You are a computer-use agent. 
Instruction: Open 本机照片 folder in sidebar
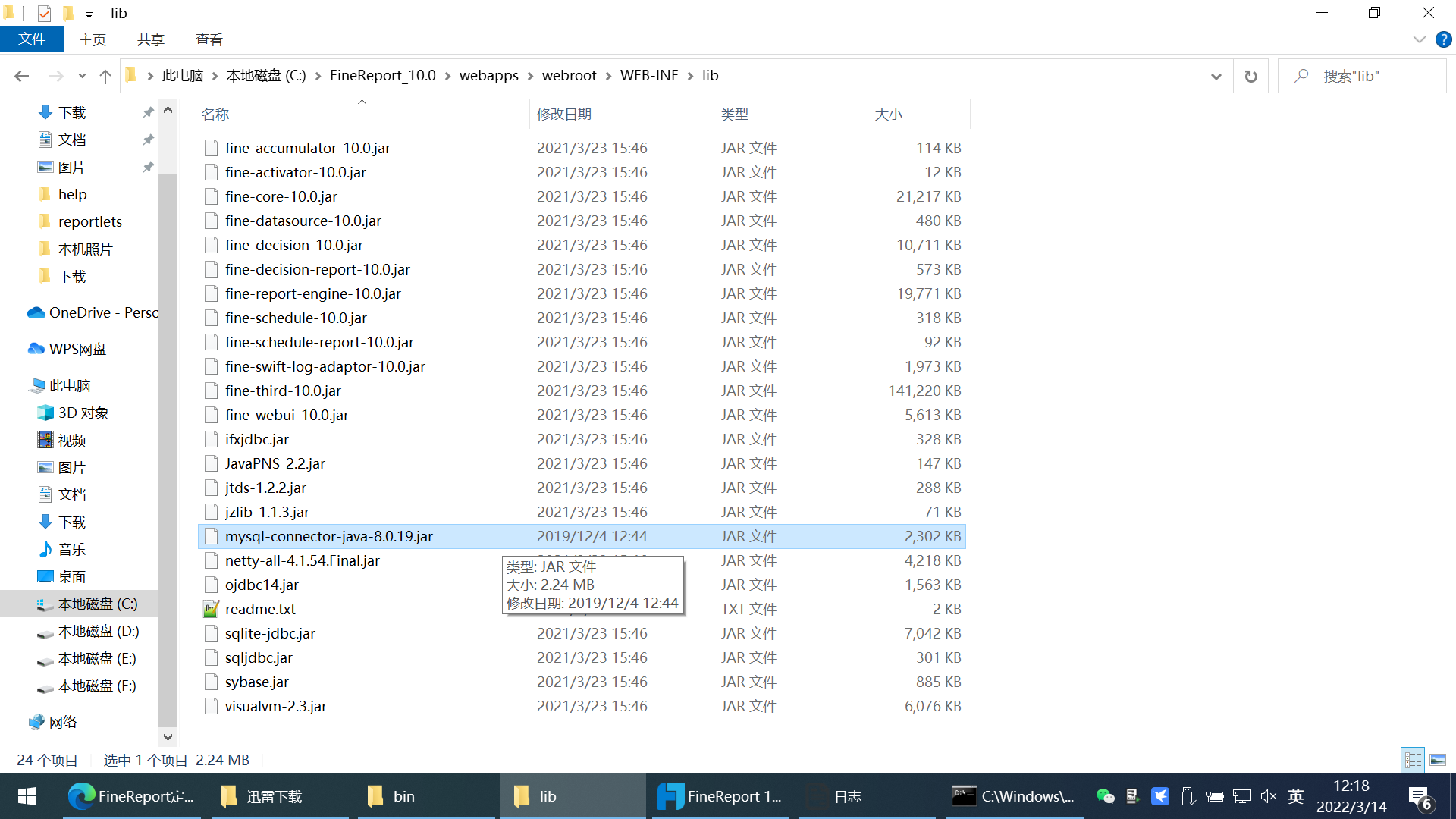85,249
